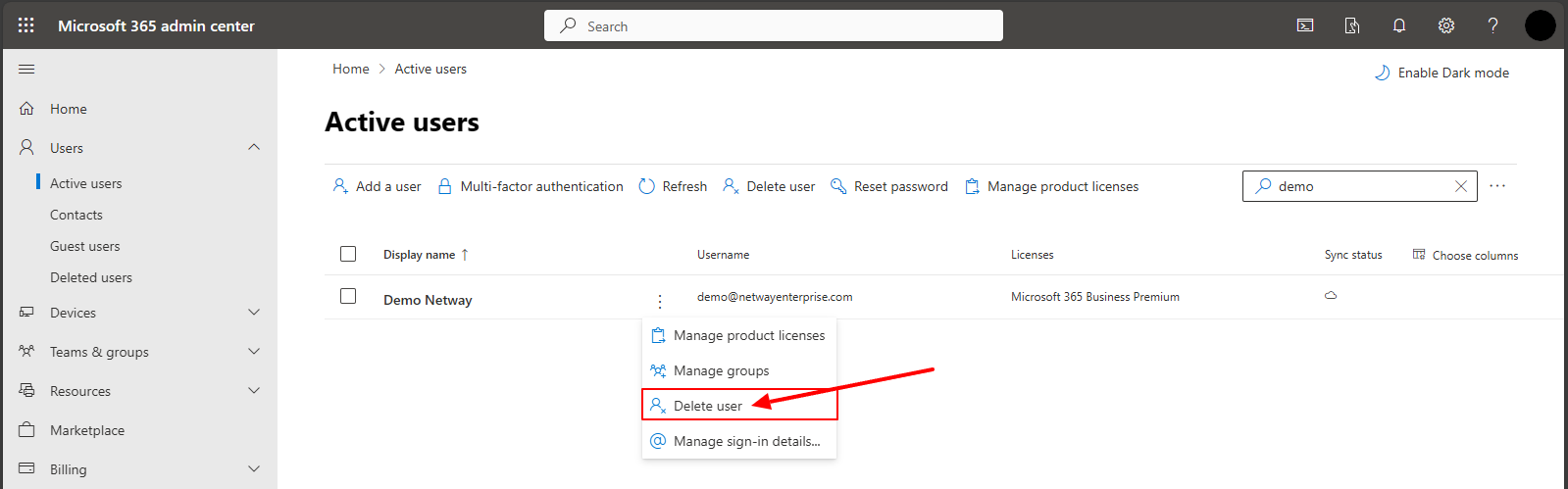Select Delete user from context menu

pos(708,406)
